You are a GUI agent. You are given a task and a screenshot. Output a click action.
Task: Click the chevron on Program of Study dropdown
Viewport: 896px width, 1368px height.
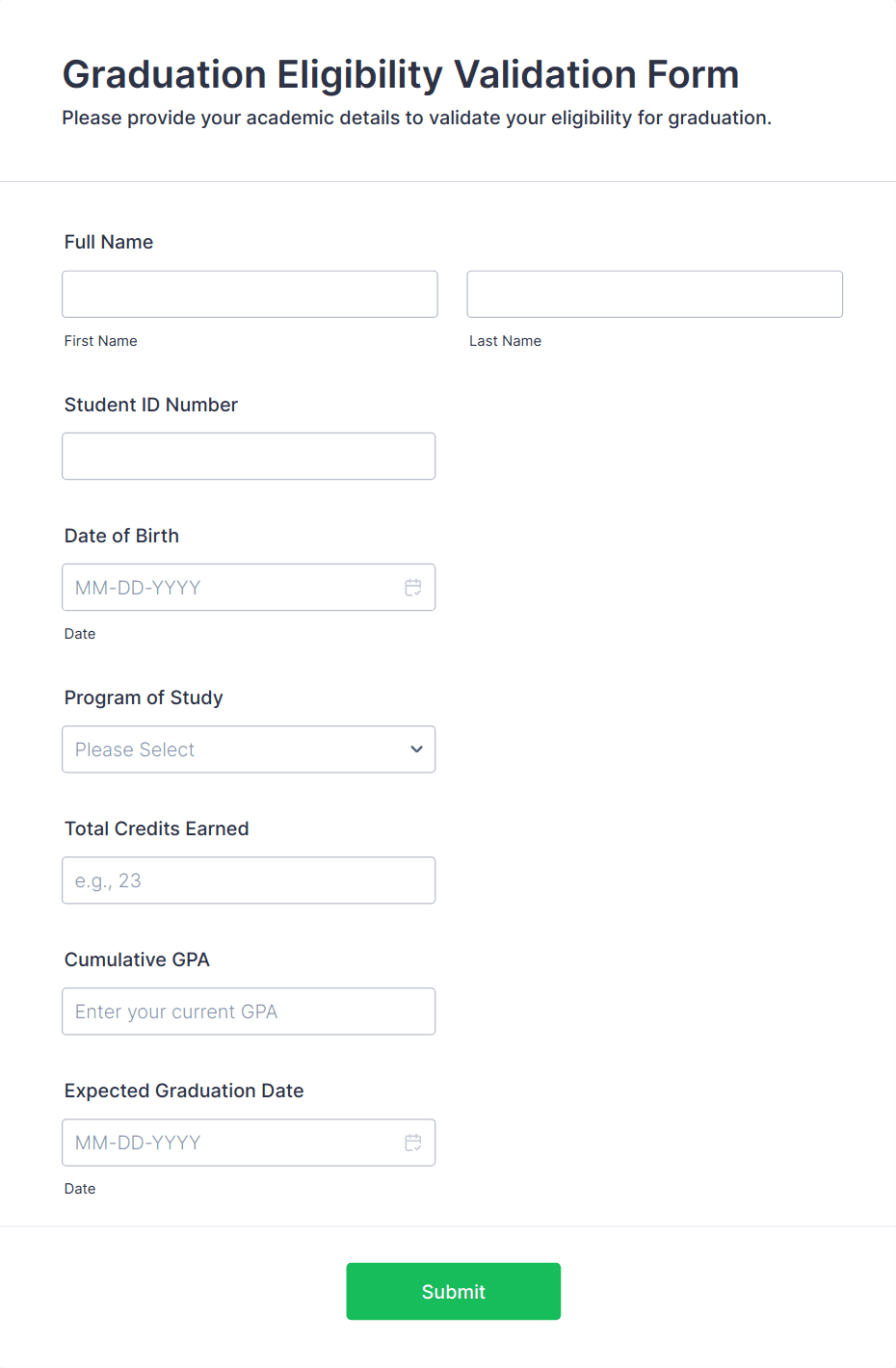click(416, 749)
